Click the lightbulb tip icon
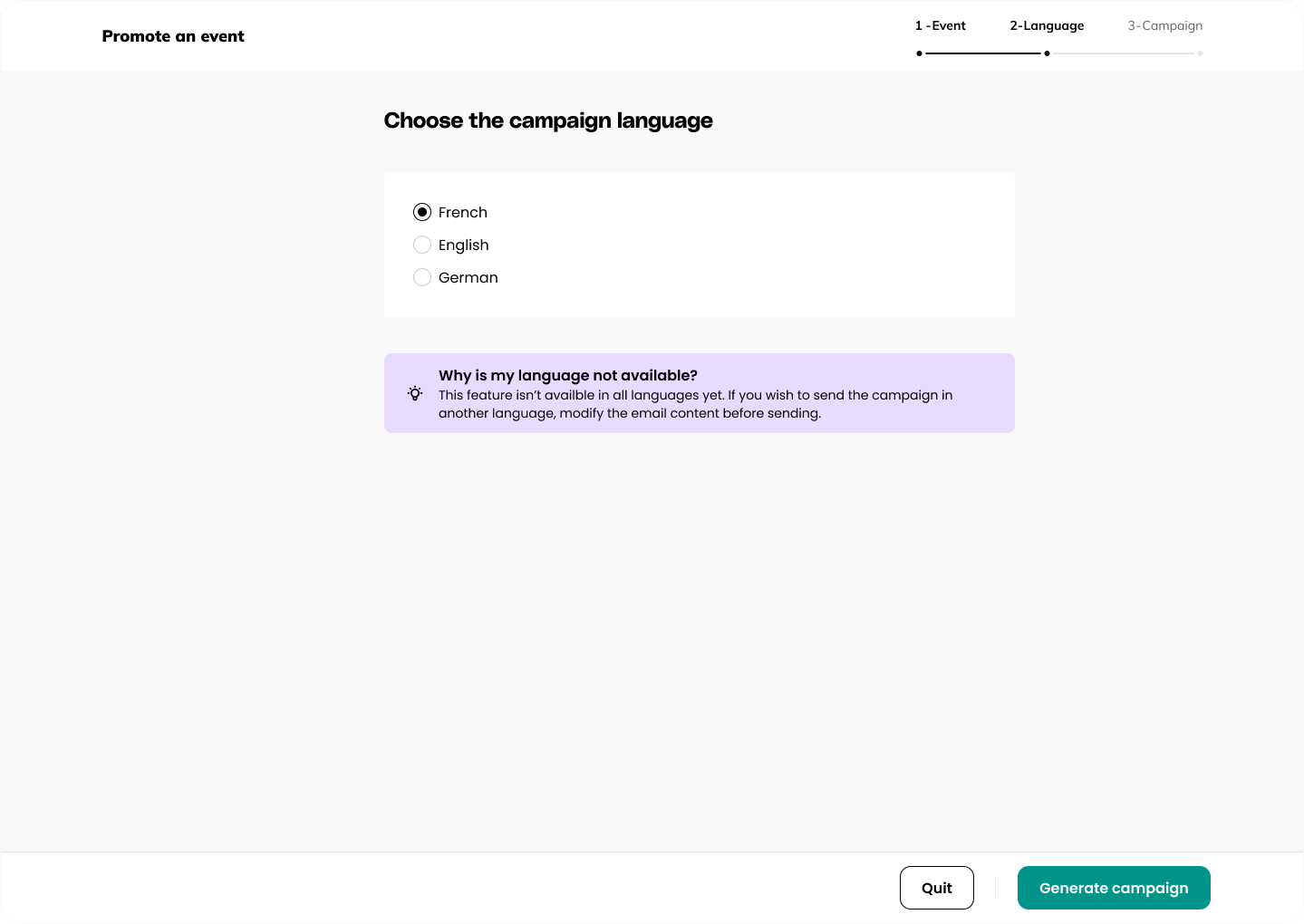The height and width of the screenshot is (924, 1304). point(415,393)
